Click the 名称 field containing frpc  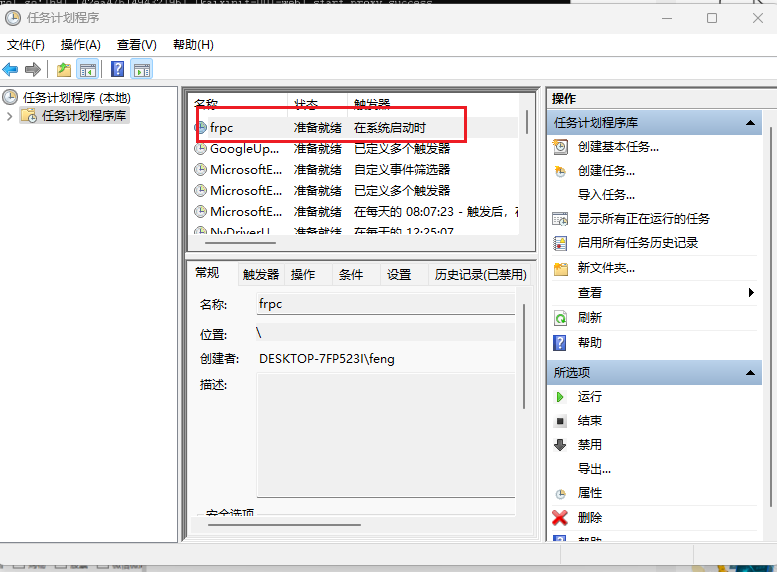[x=386, y=304]
